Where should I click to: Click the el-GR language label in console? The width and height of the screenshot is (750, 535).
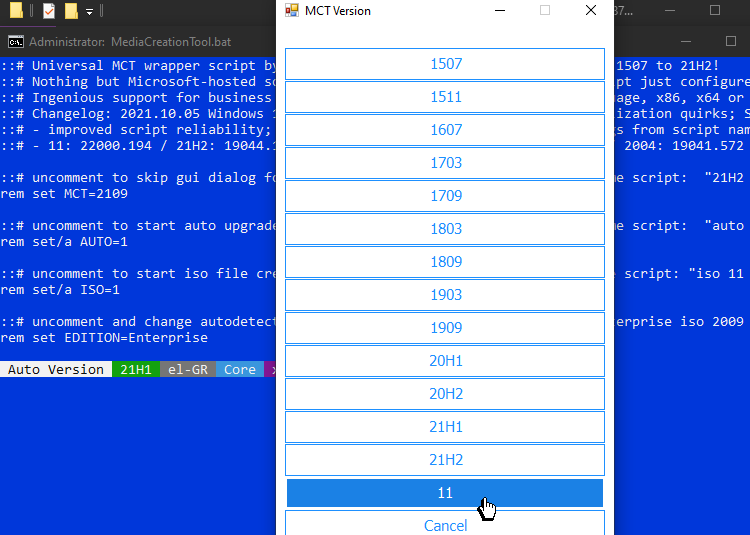(188, 369)
